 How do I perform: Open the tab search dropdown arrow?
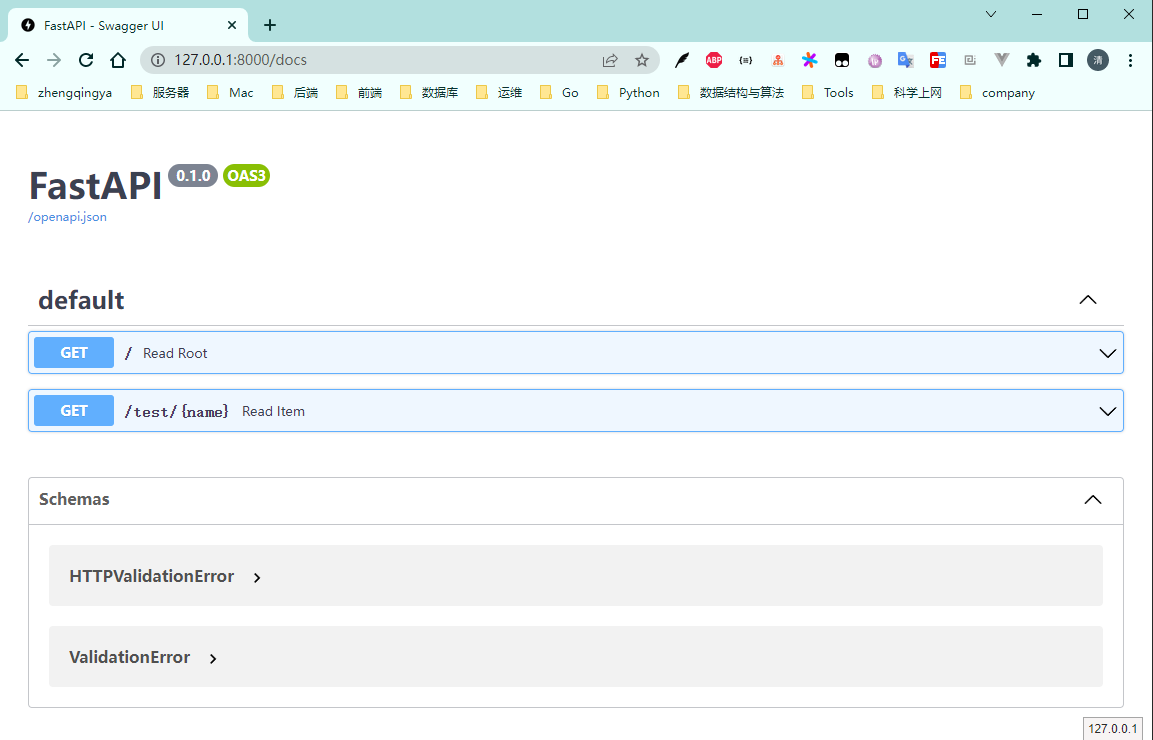[x=990, y=14]
